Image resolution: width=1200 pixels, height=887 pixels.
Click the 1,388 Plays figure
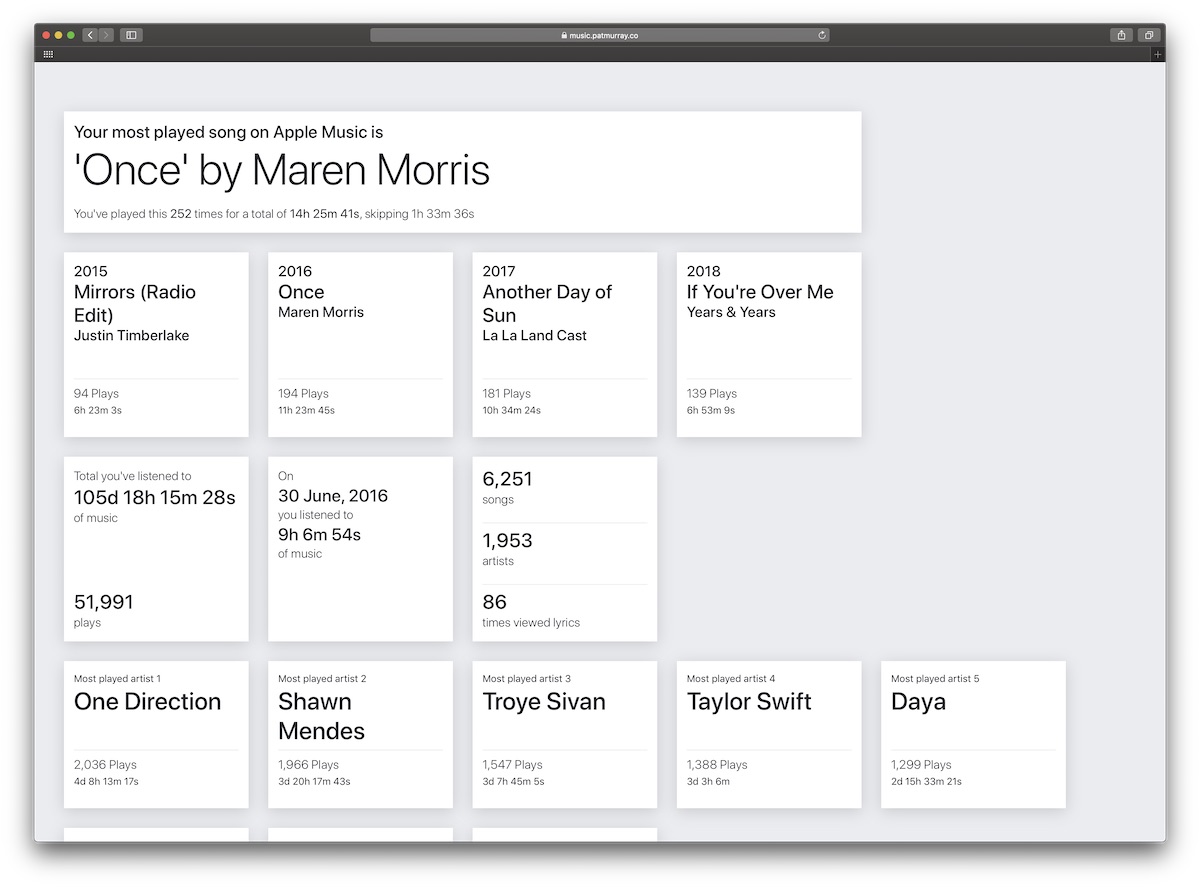click(x=717, y=765)
